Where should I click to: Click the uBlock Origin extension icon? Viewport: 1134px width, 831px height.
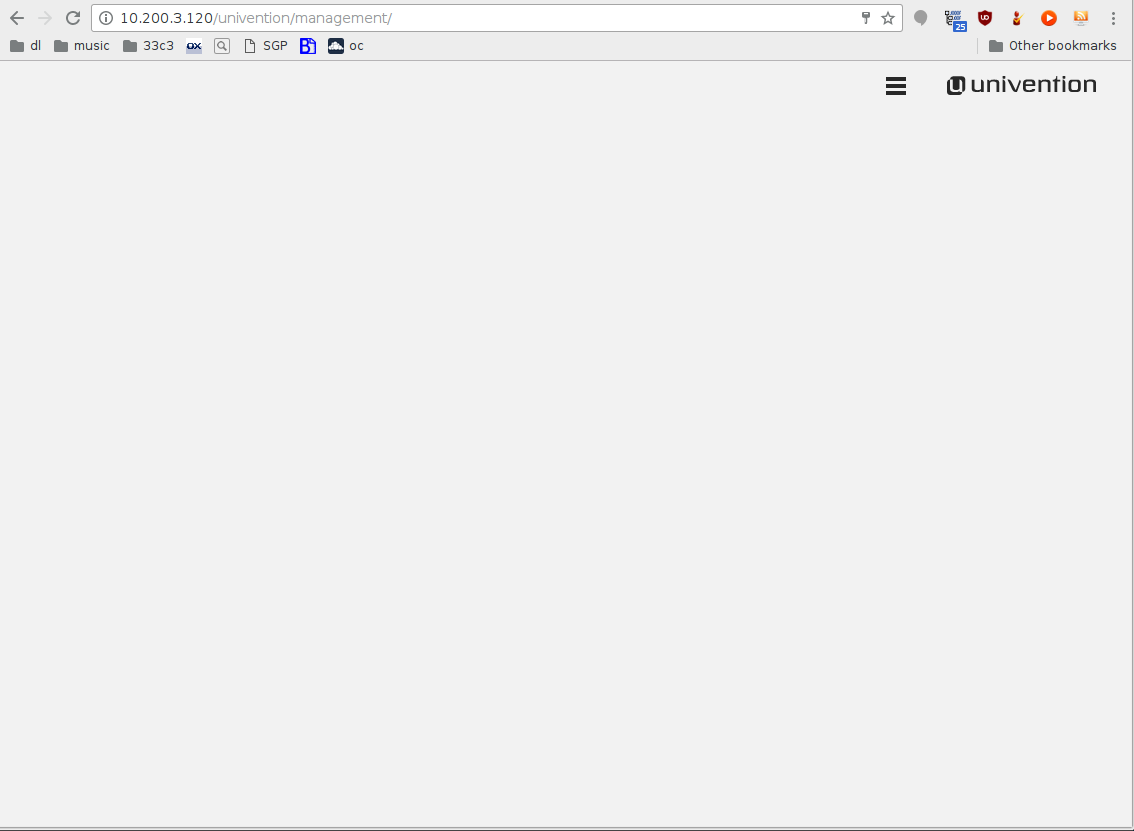click(985, 18)
